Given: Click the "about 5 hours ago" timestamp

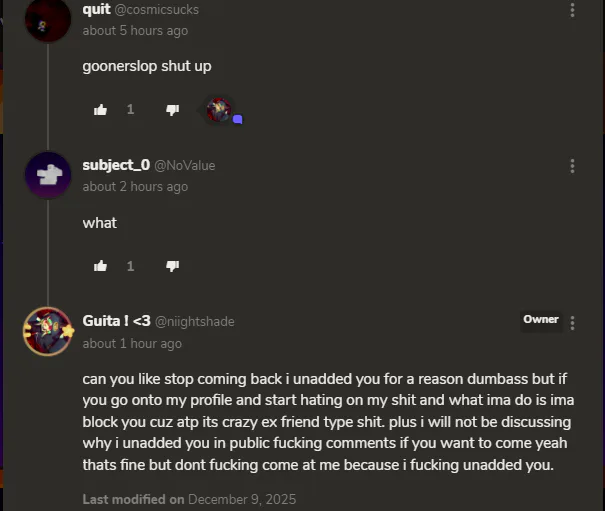Looking at the screenshot, I should coord(135,30).
